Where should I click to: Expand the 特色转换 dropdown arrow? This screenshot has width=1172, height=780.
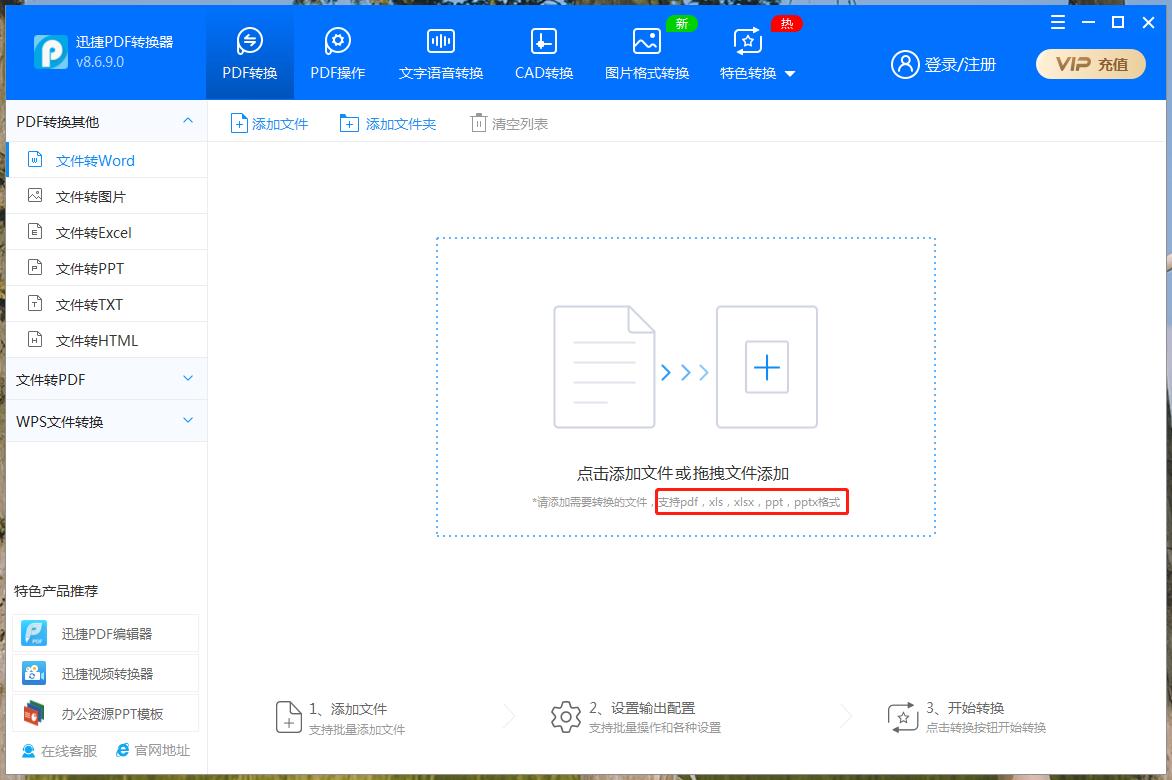[789, 73]
